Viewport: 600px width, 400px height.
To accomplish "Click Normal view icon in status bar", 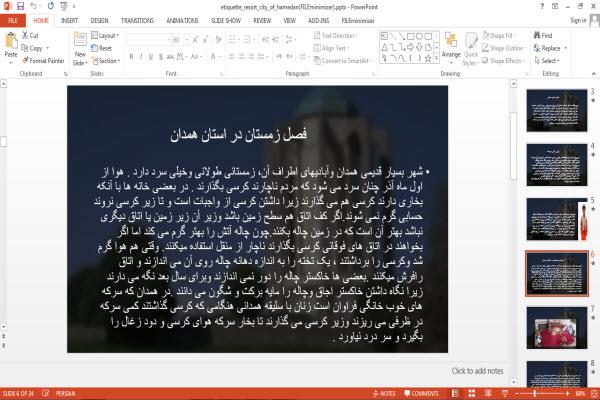I will (455, 393).
